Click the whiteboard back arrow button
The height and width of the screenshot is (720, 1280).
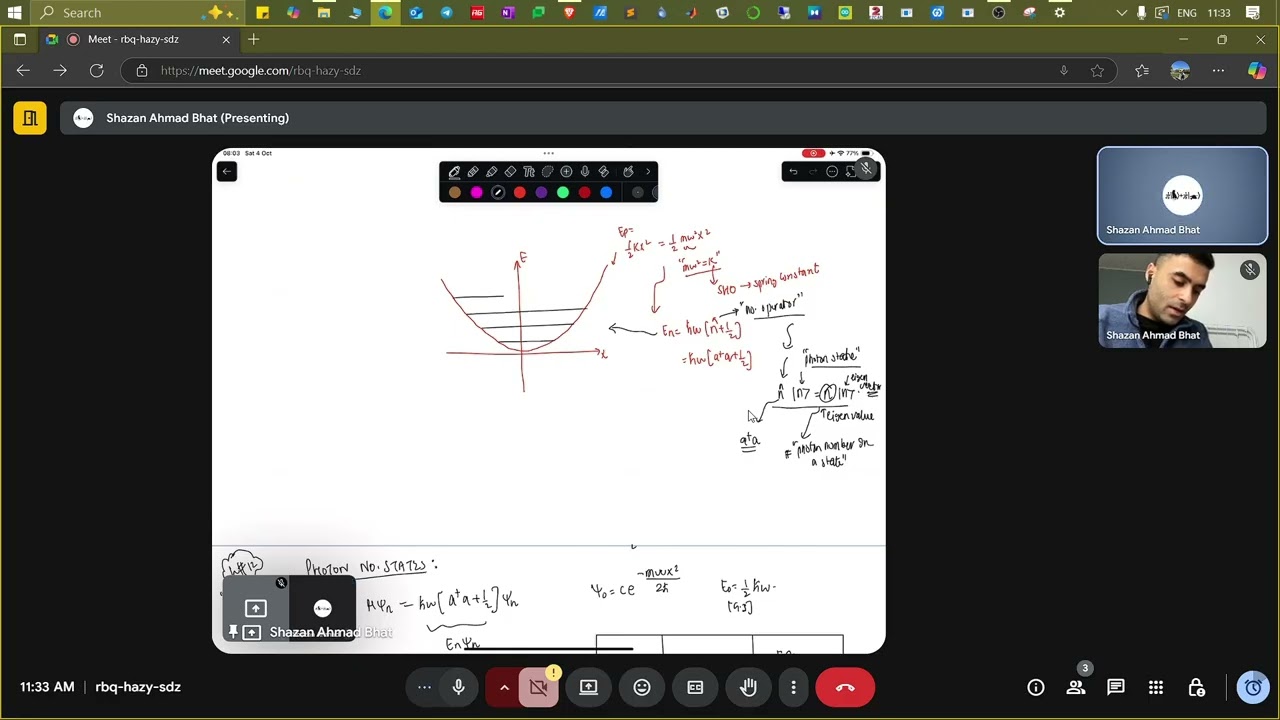tap(226, 172)
